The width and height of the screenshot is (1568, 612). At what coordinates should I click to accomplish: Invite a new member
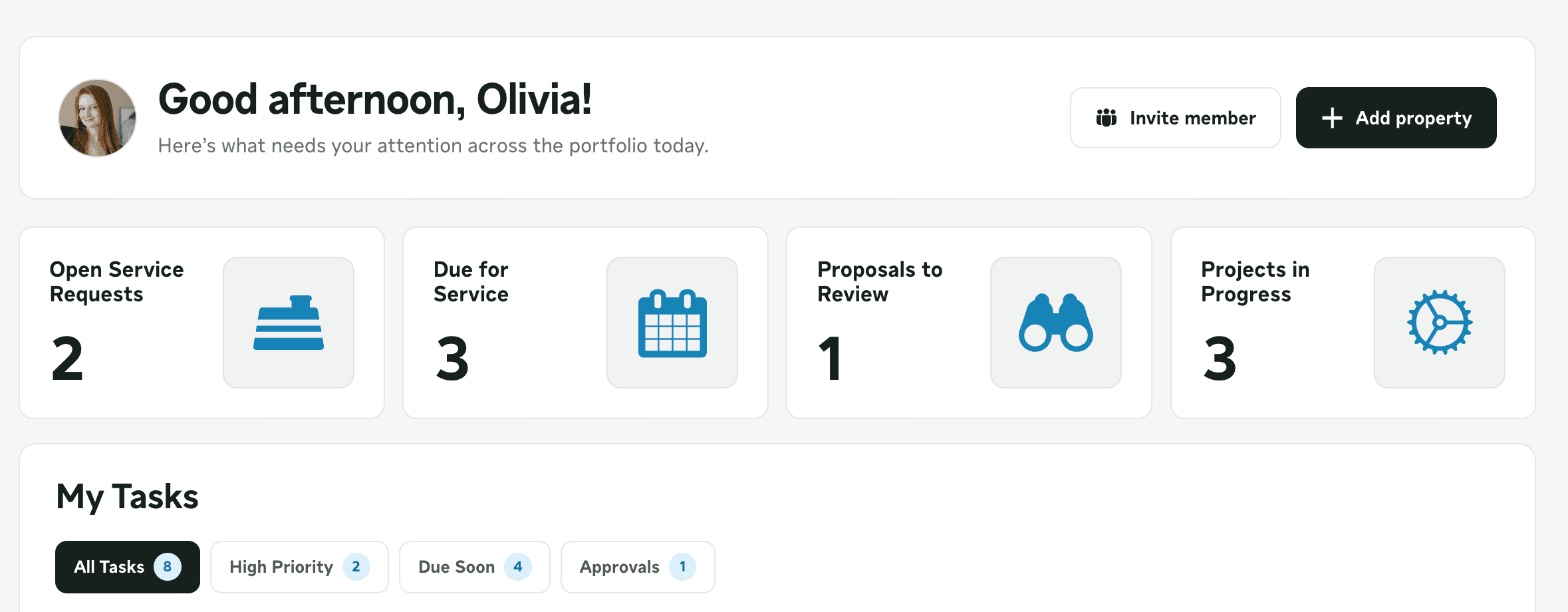point(1176,118)
